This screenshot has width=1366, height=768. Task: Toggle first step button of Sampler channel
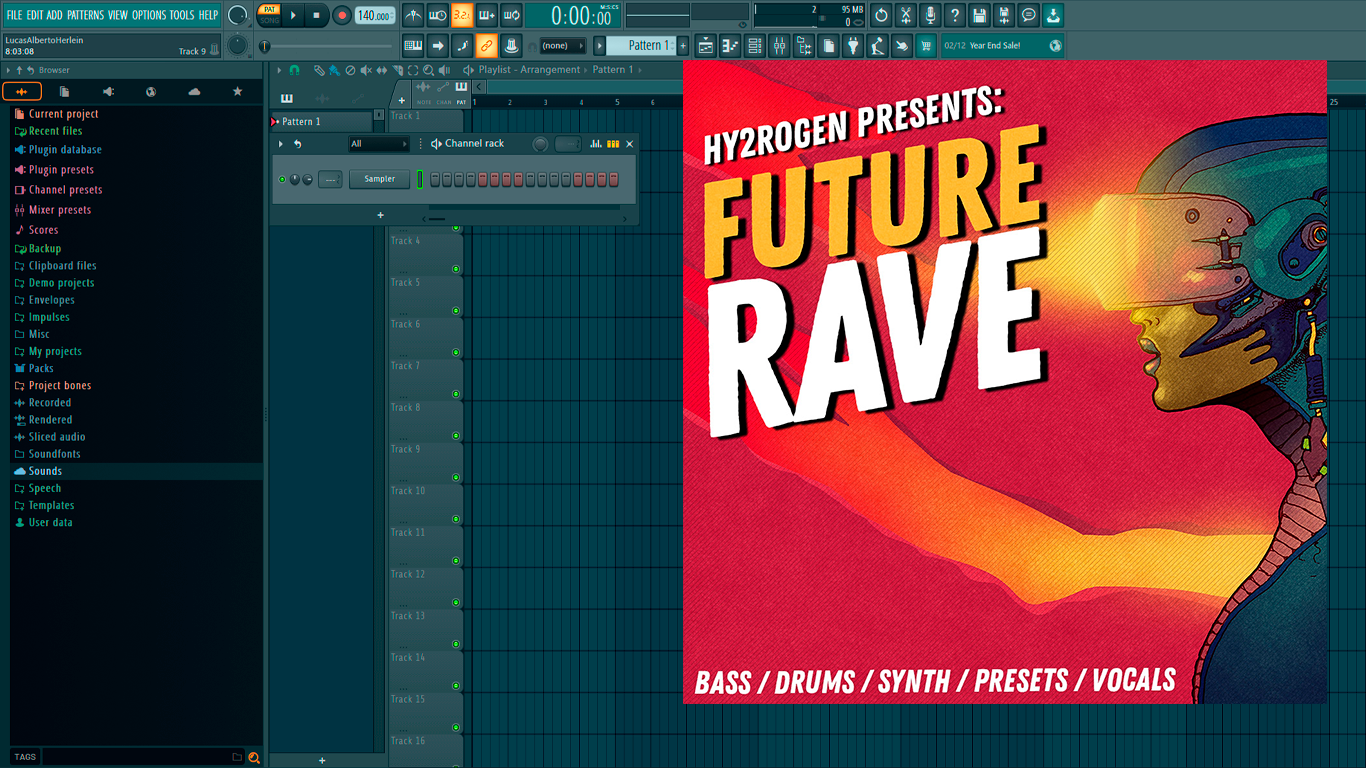point(435,179)
